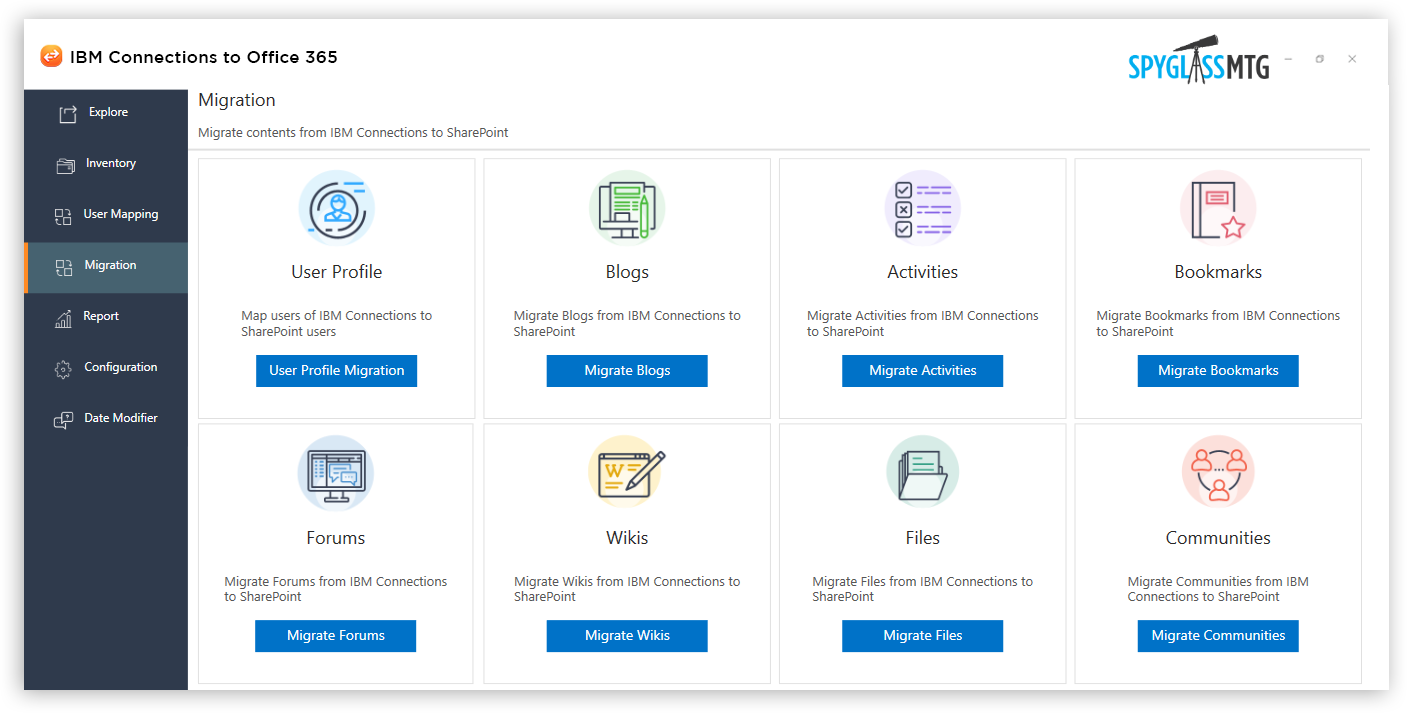Click 'Migrate Communities from IBM' description
This screenshot has width=1407, height=713.
[1218, 589]
